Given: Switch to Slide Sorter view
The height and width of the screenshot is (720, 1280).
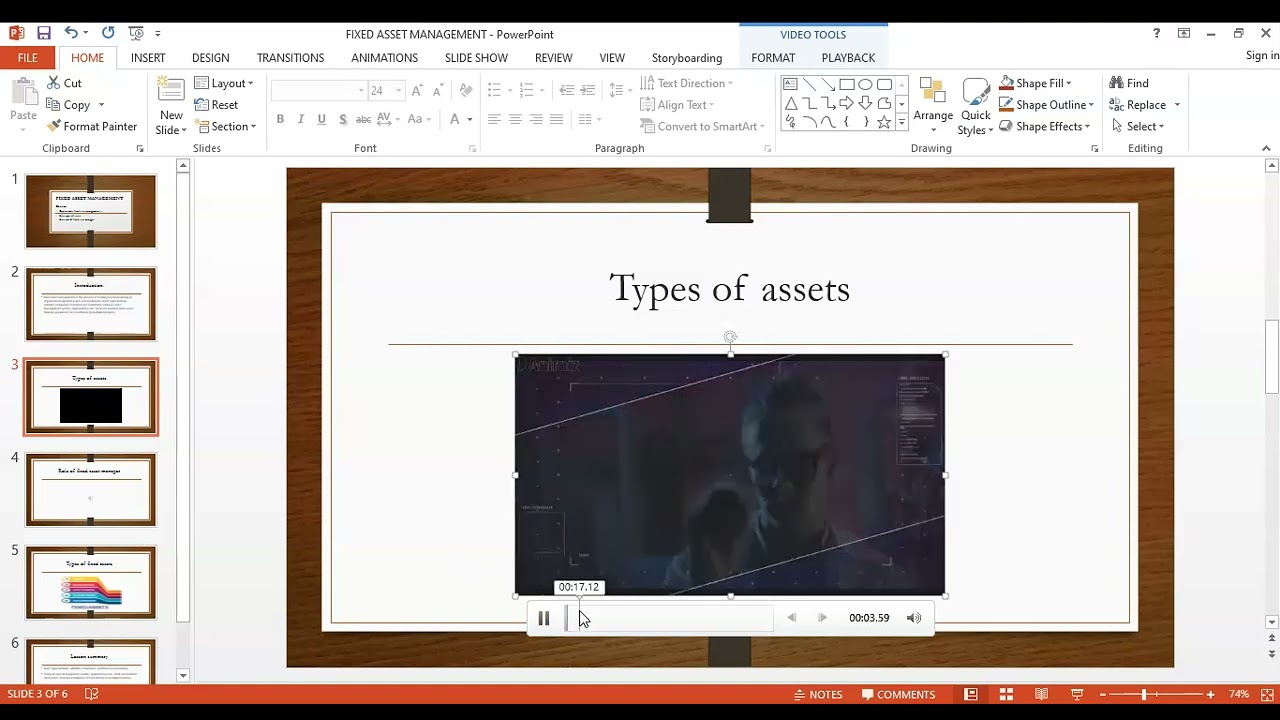Looking at the screenshot, I should tap(1006, 694).
